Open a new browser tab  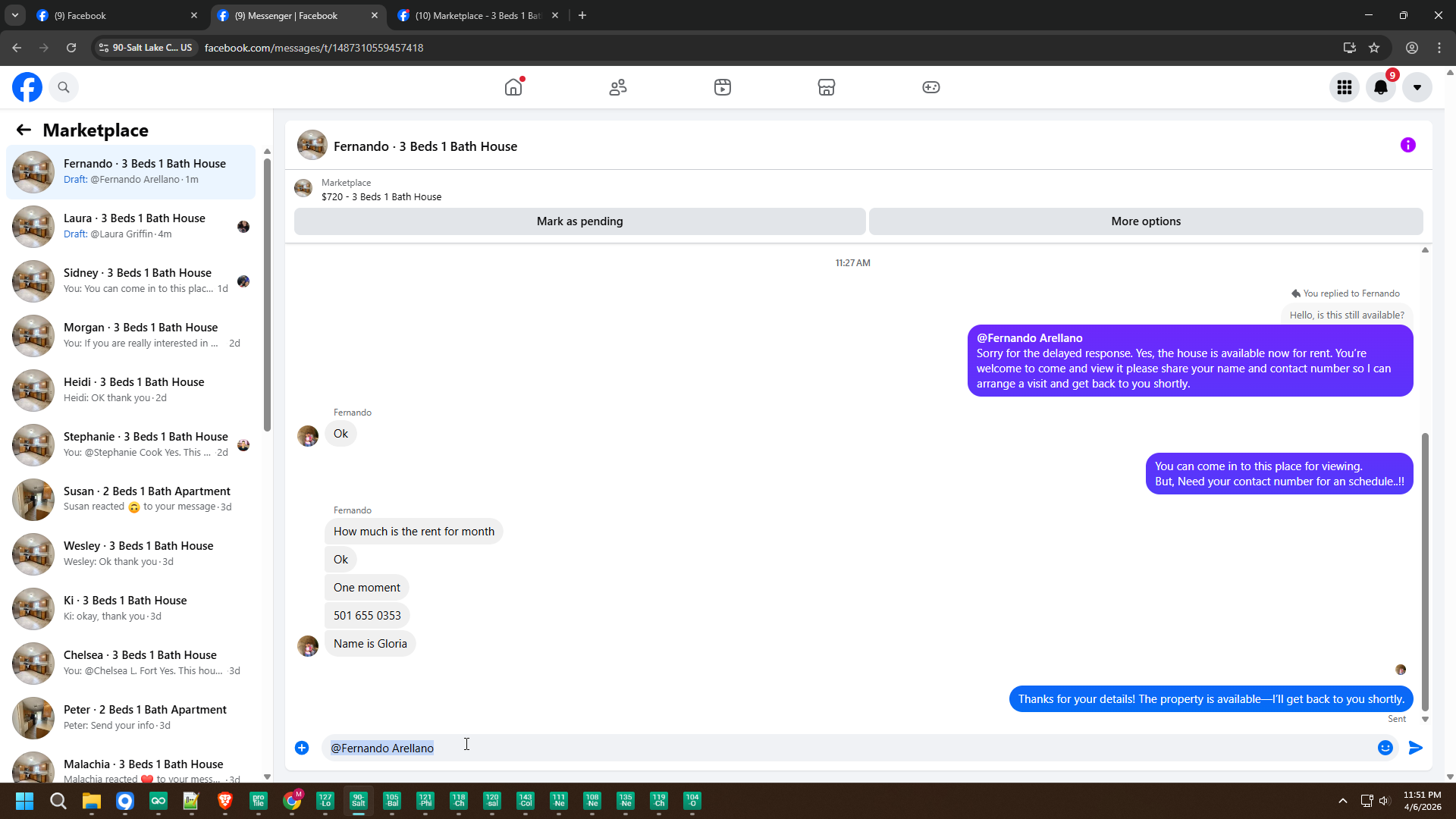[x=582, y=16]
